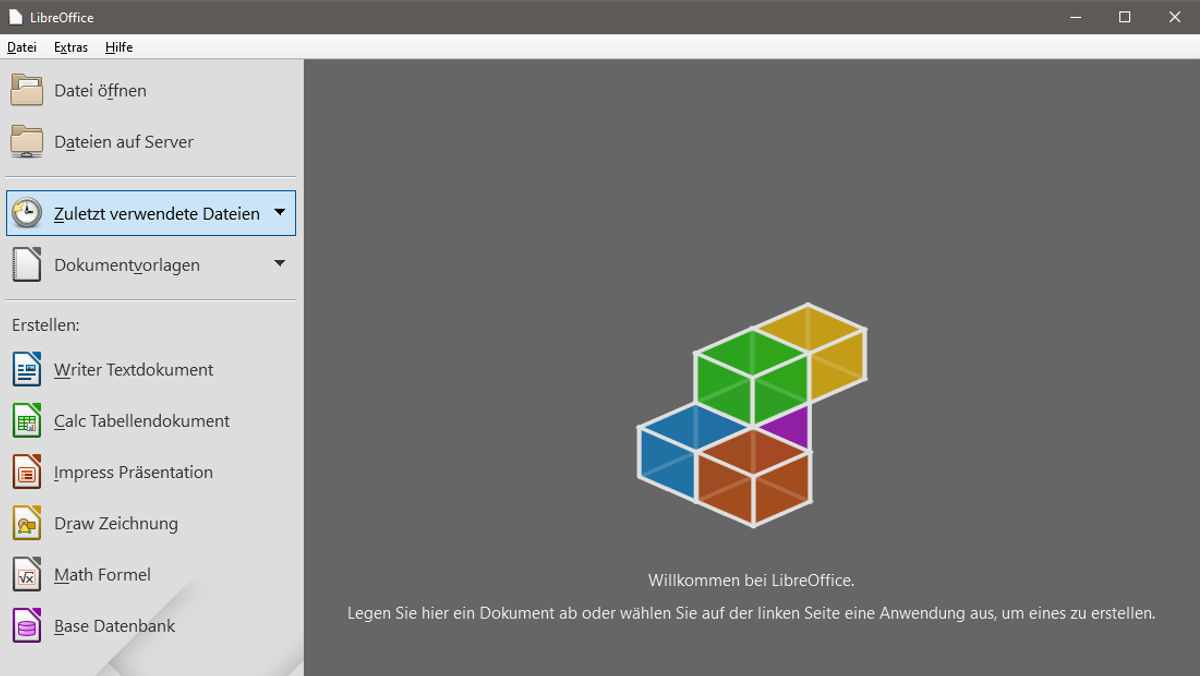1200x676 pixels.
Task: Open the Extras menu
Action: pos(71,47)
